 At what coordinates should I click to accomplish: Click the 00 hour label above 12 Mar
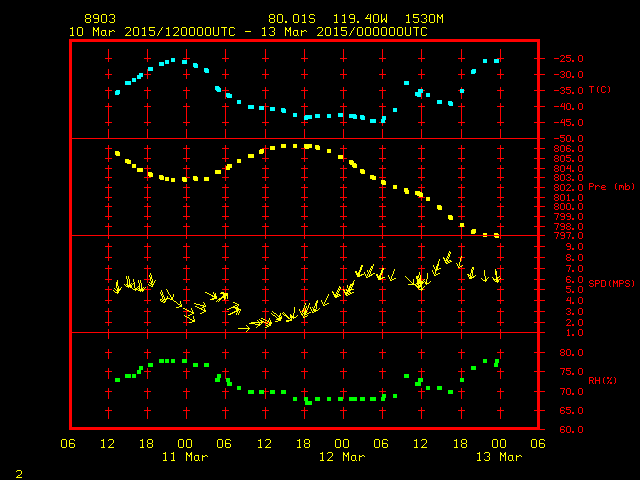(342, 444)
